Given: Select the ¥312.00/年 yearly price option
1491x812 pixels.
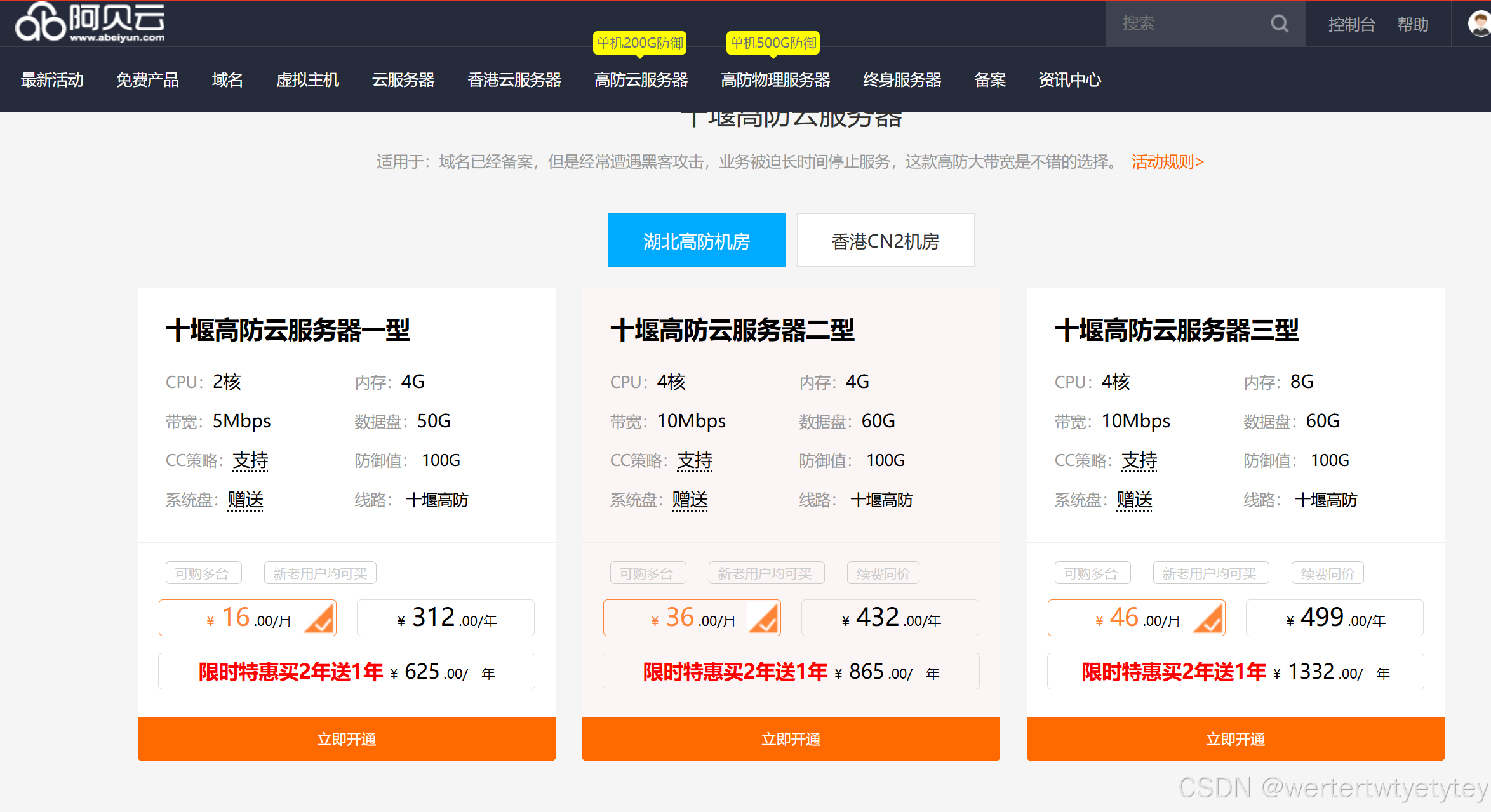Looking at the screenshot, I should pos(445,618).
